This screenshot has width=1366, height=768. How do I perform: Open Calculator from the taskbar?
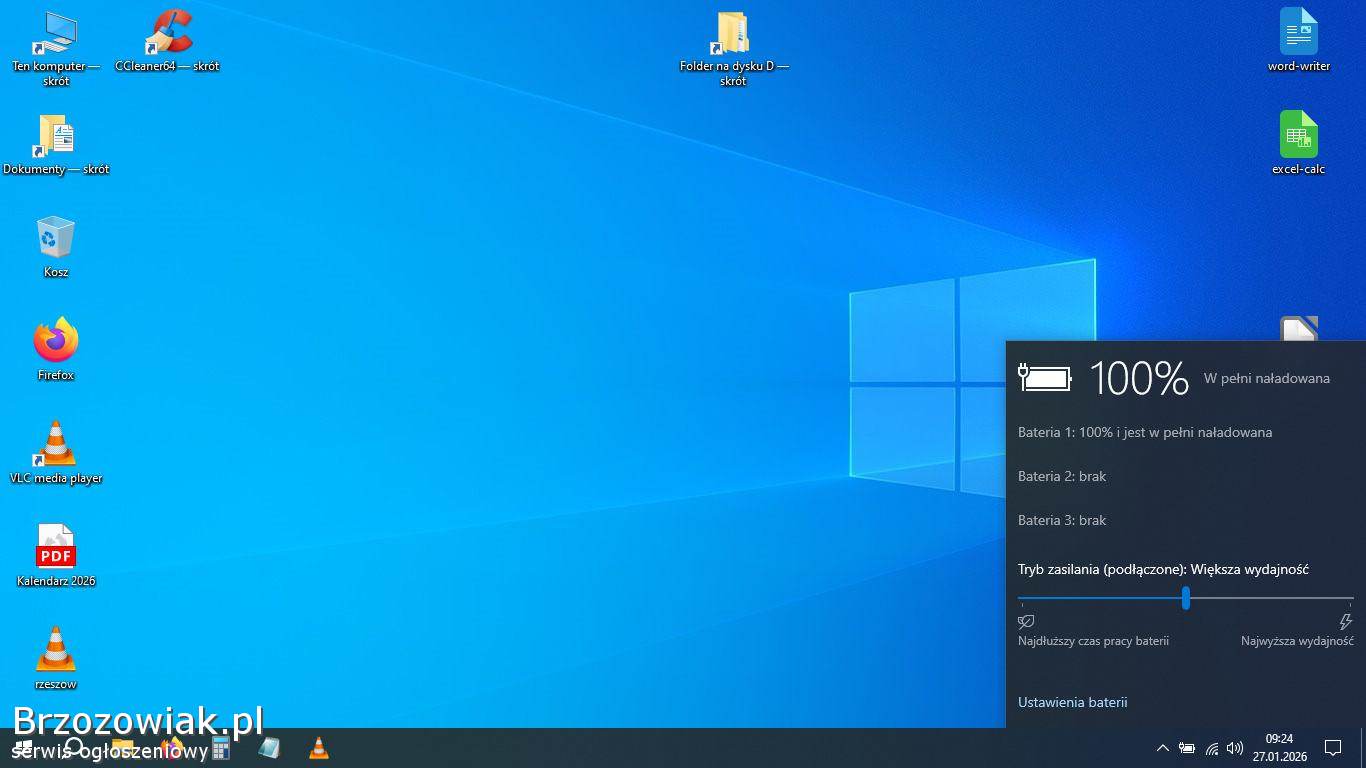(221, 748)
